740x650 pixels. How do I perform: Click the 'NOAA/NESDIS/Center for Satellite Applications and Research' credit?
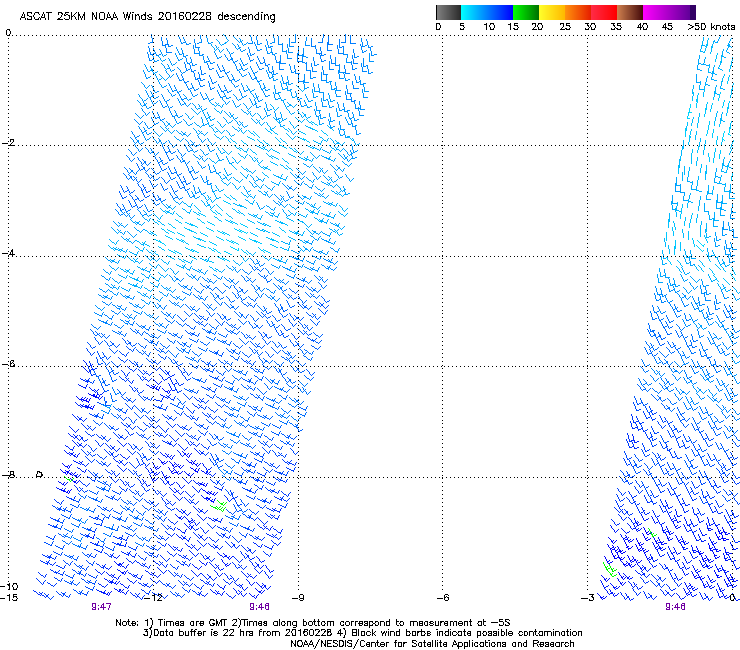(432, 644)
